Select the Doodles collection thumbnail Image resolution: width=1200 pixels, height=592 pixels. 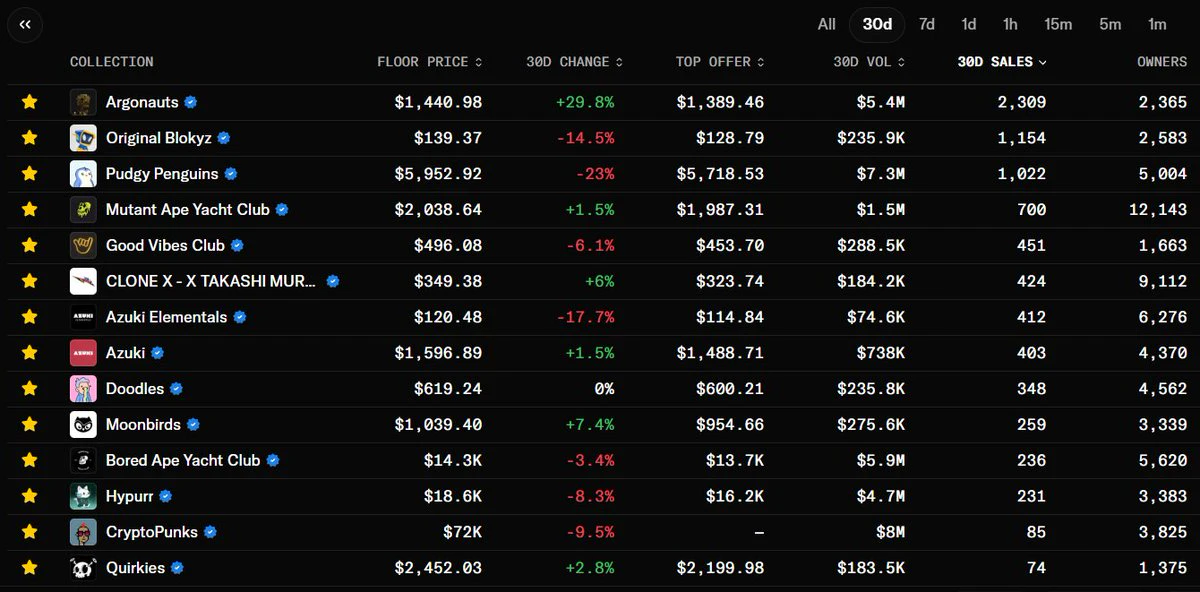coord(83,389)
